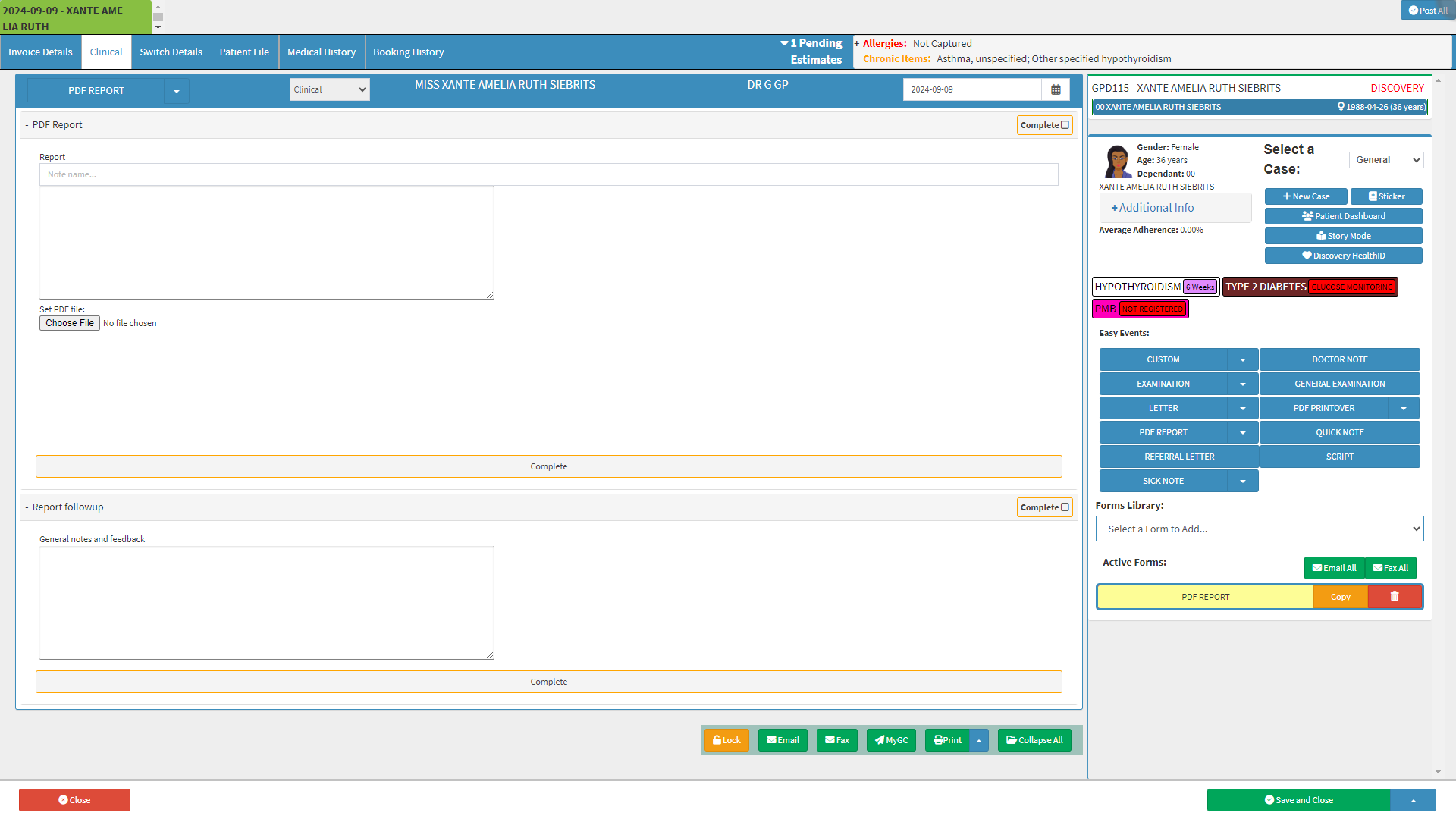Click the Sticker button
The width and height of the screenshot is (1456, 819).
[x=1385, y=196]
